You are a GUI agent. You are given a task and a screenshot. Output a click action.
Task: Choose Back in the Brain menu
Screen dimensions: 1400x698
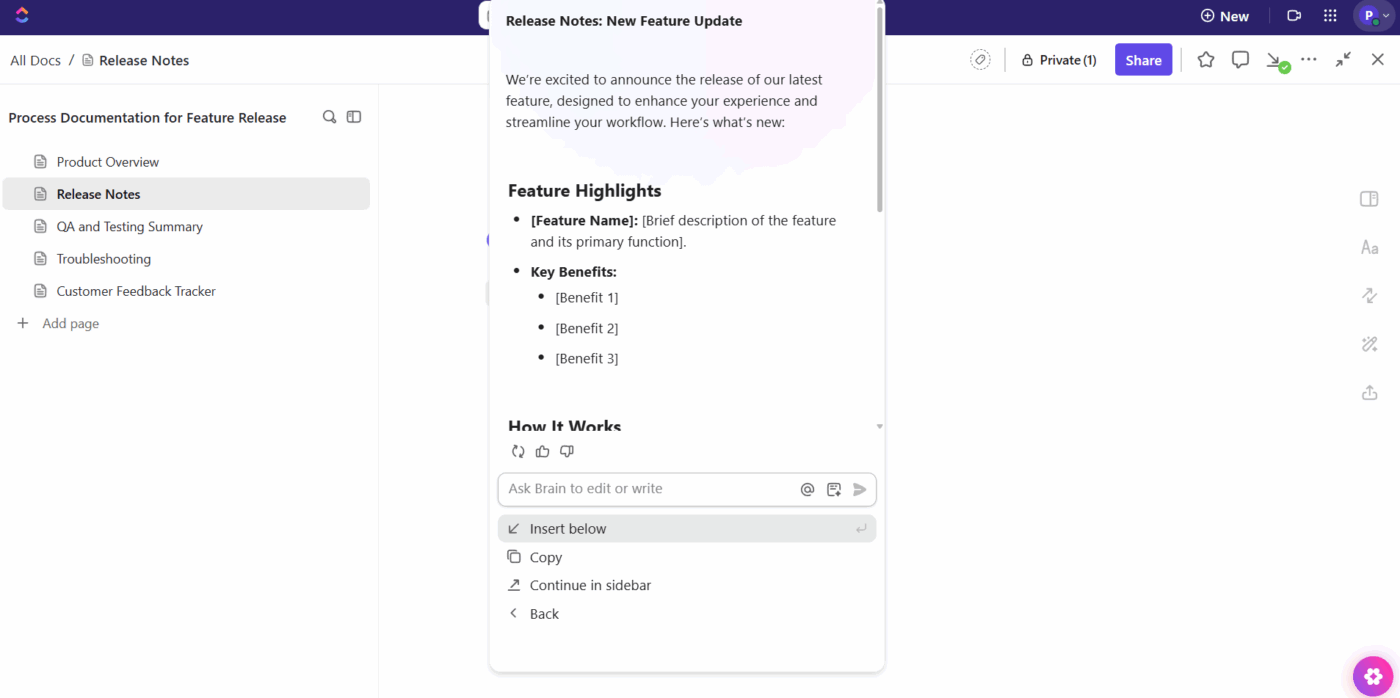click(543, 613)
